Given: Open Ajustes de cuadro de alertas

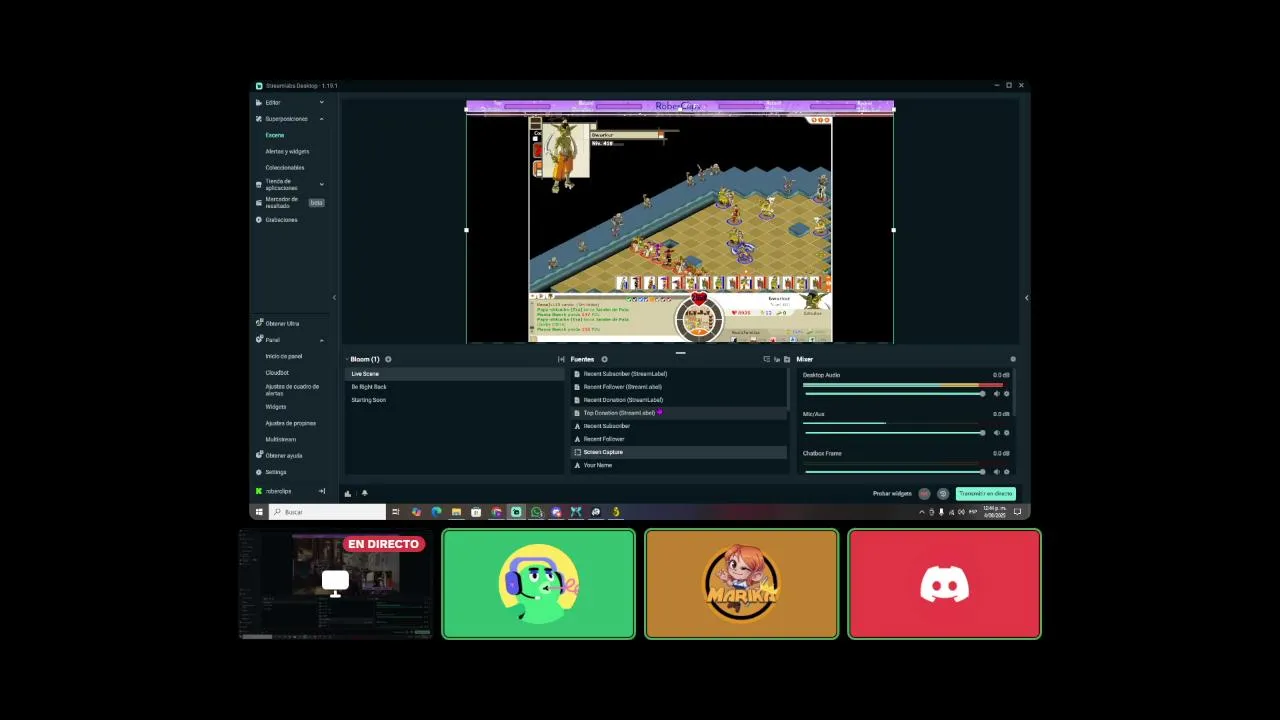Looking at the screenshot, I should tap(292, 389).
